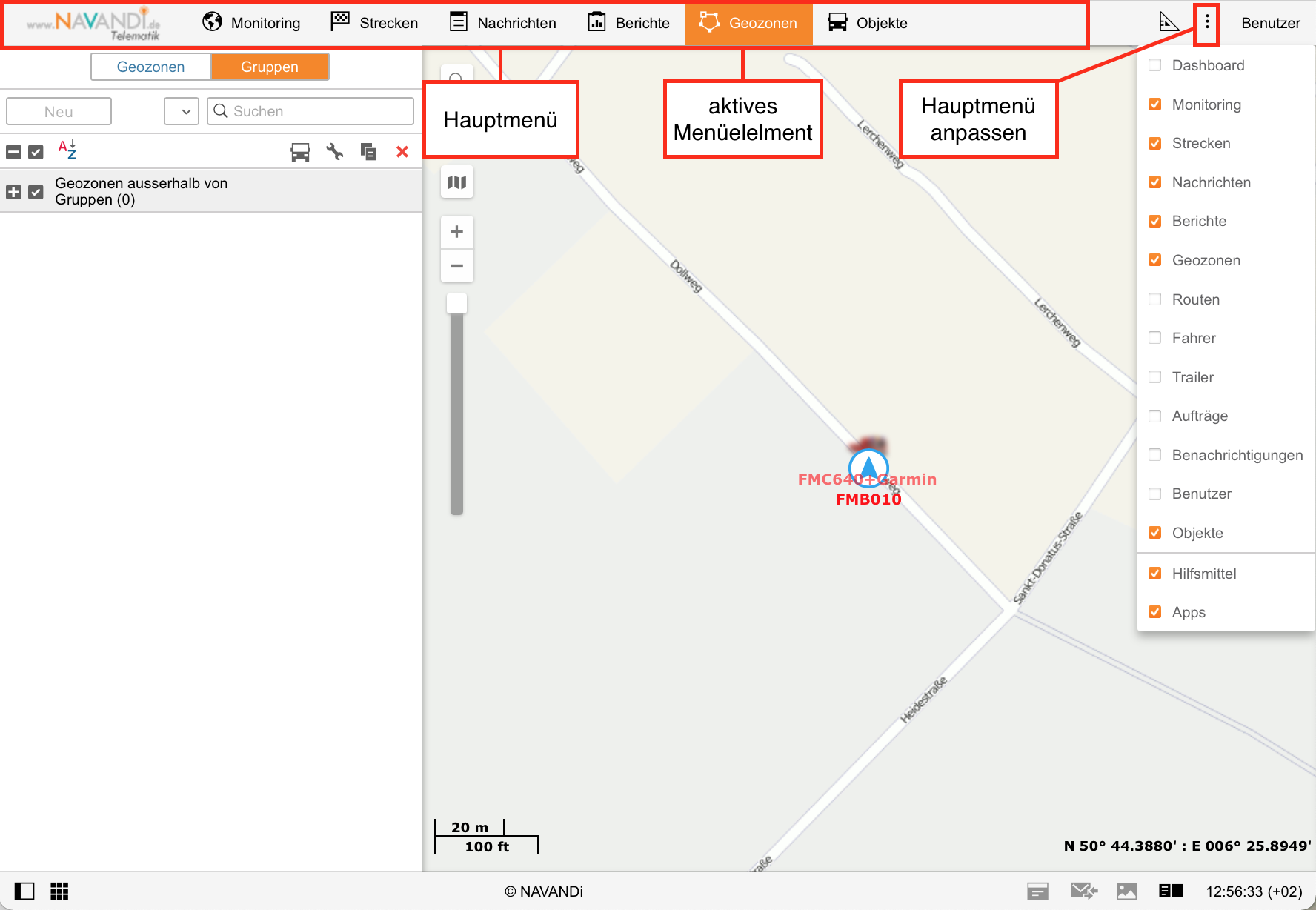Open the Monitoring menu
1316x910 pixels.
[x=251, y=23]
